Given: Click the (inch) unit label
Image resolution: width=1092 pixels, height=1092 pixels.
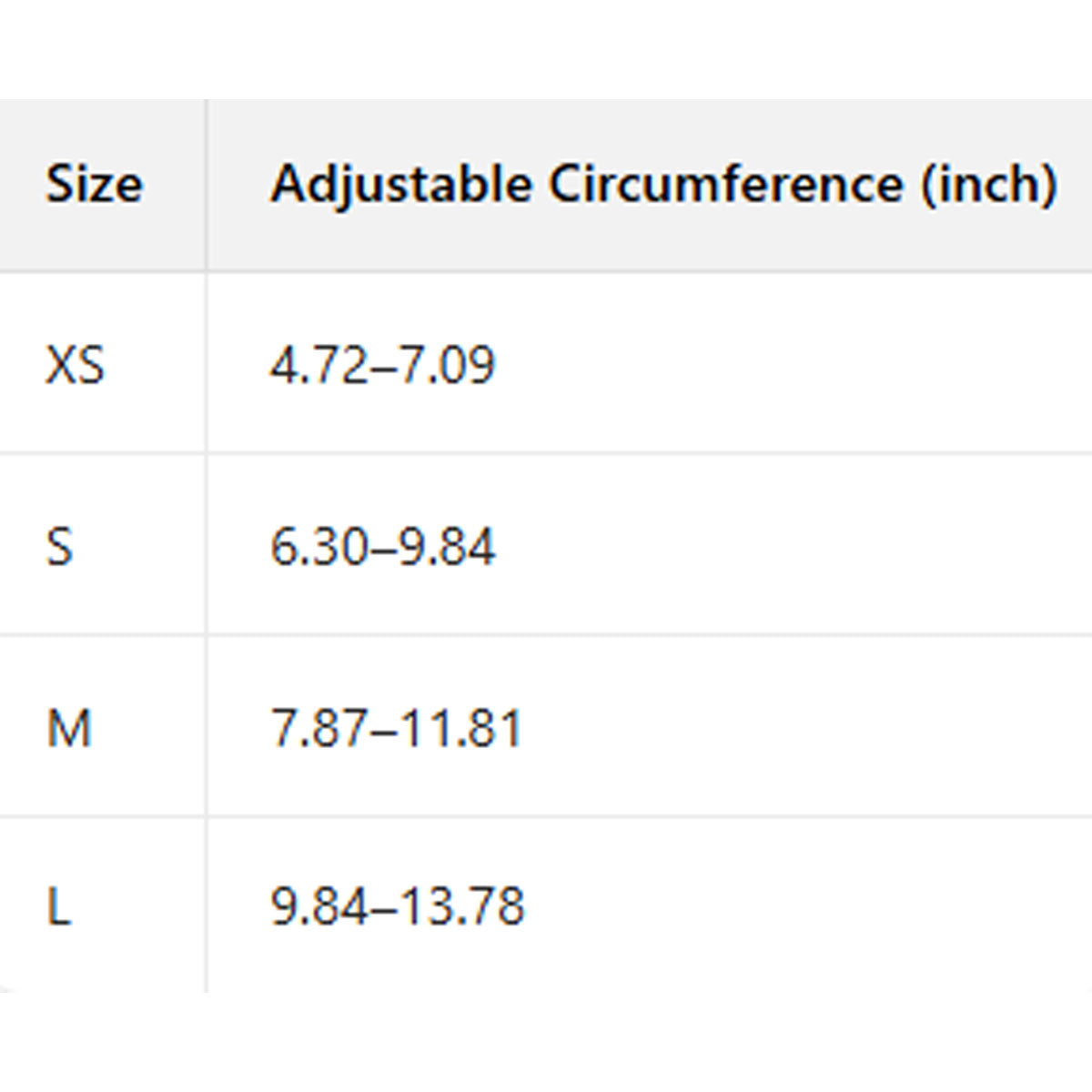Looking at the screenshot, I should 989,185.
